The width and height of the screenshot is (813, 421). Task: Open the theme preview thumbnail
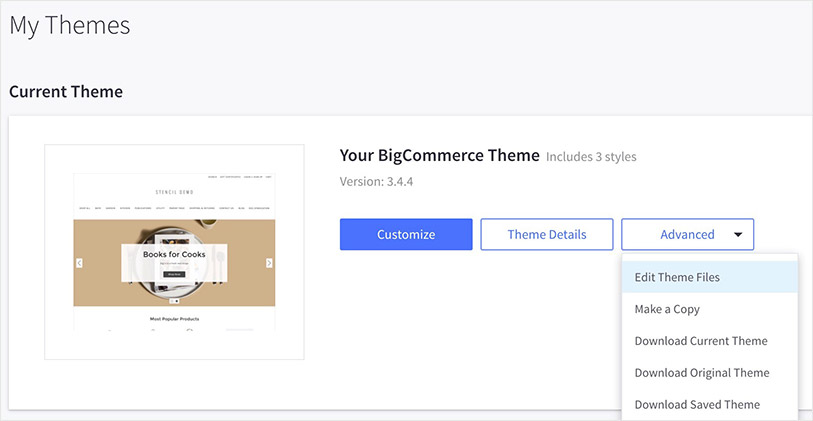(x=174, y=252)
